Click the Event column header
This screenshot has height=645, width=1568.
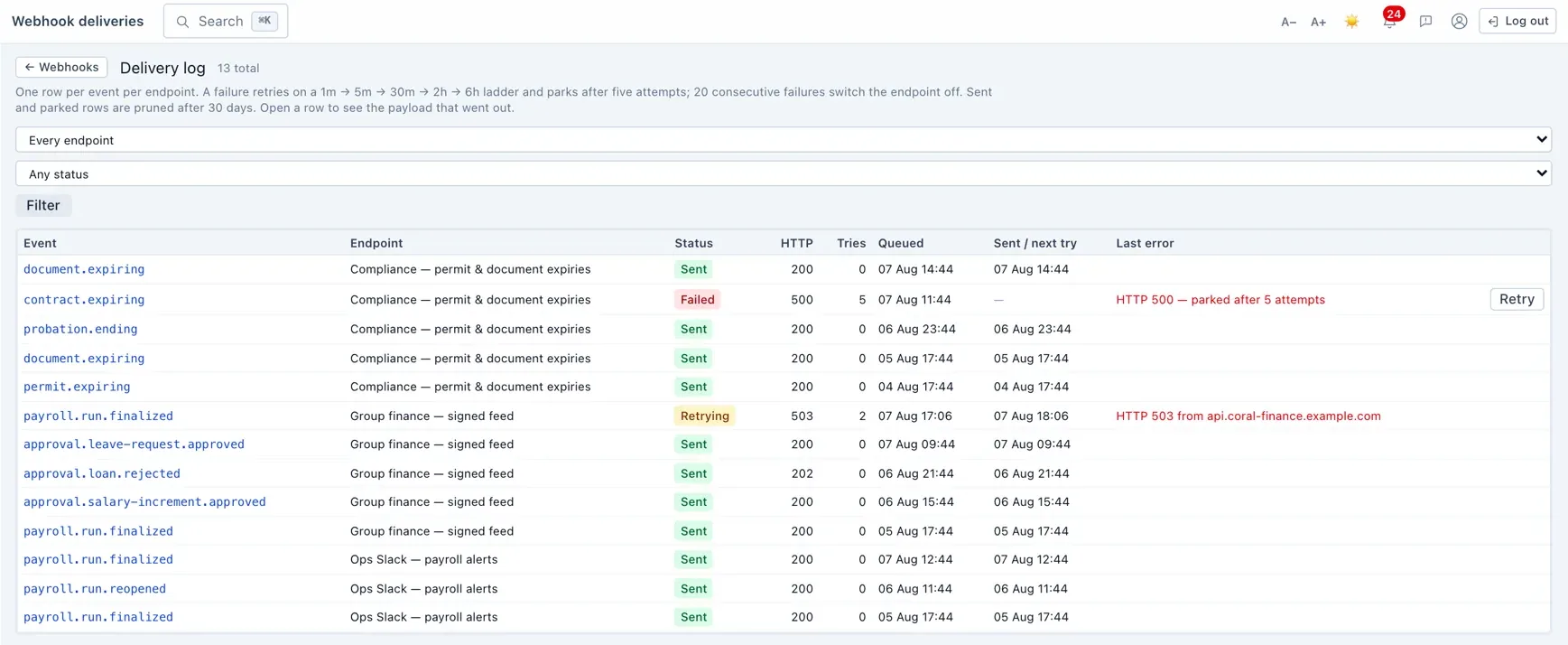[x=40, y=243]
